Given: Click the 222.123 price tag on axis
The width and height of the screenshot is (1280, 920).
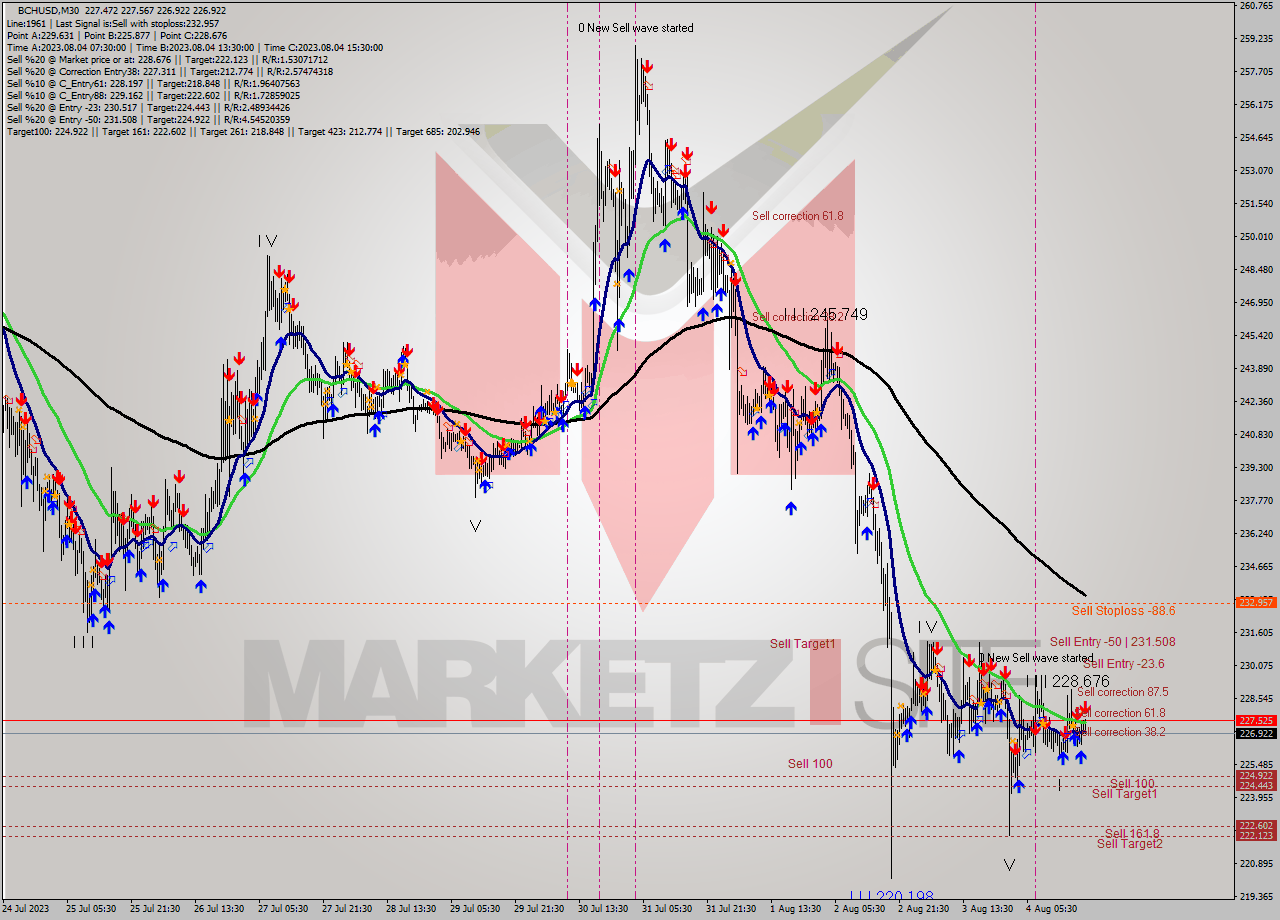Looking at the screenshot, I should (x=1256, y=836).
